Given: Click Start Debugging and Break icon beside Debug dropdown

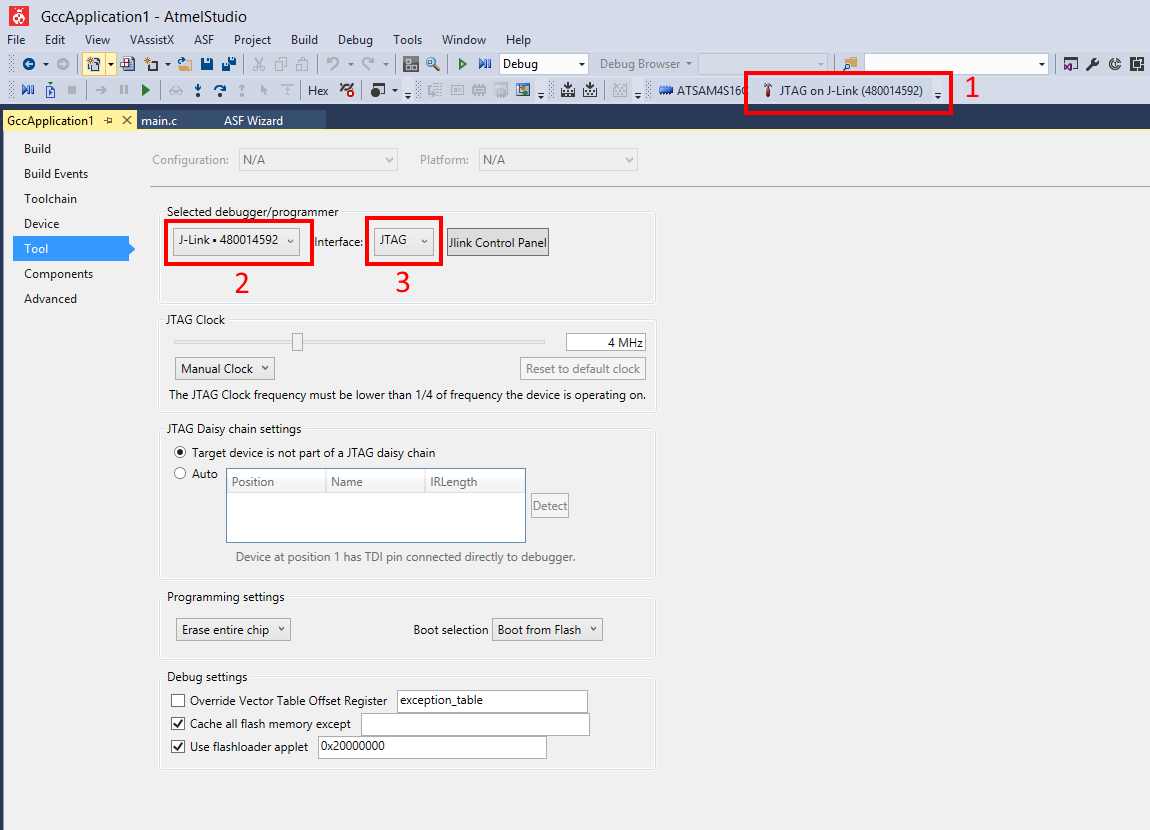Looking at the screenshot, I should pos(485,65).
